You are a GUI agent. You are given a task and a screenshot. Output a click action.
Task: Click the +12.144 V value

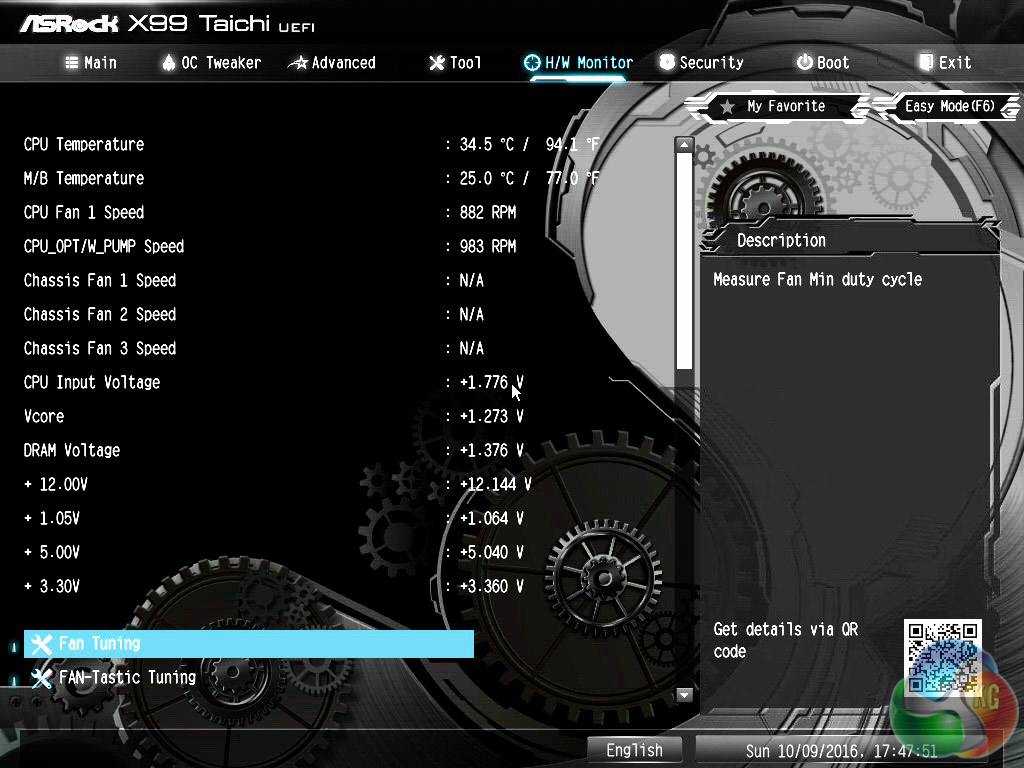[495, 484]
